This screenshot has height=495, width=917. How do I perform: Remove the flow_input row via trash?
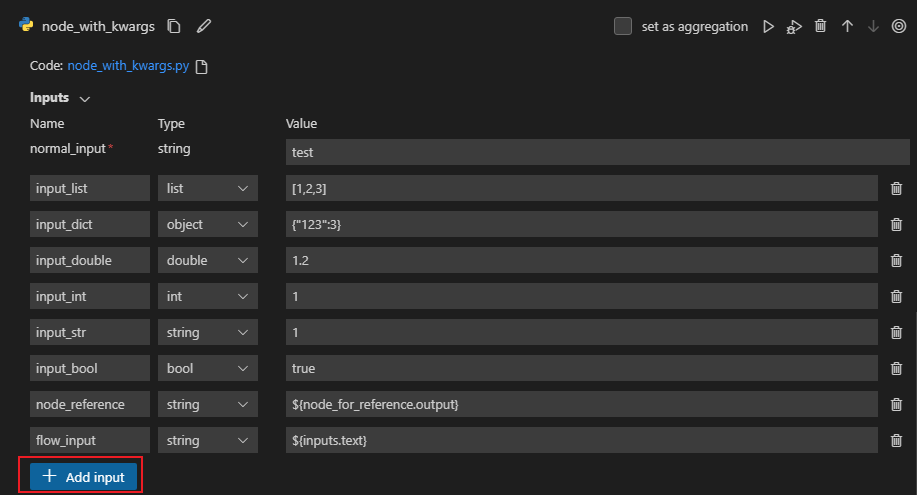(896, 440)
